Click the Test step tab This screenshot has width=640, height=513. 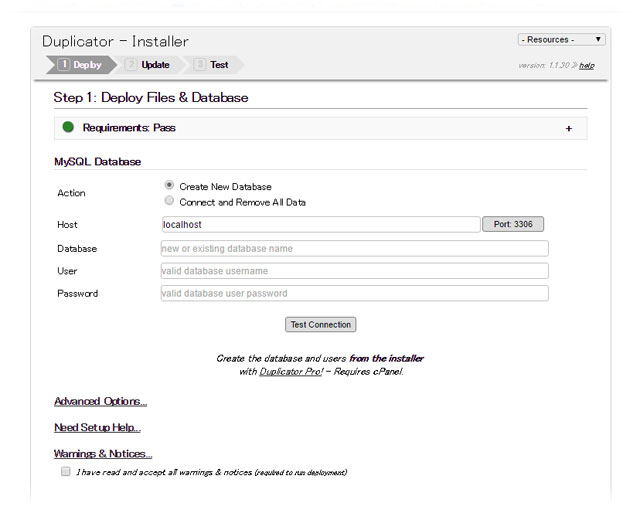pos(214,65)
